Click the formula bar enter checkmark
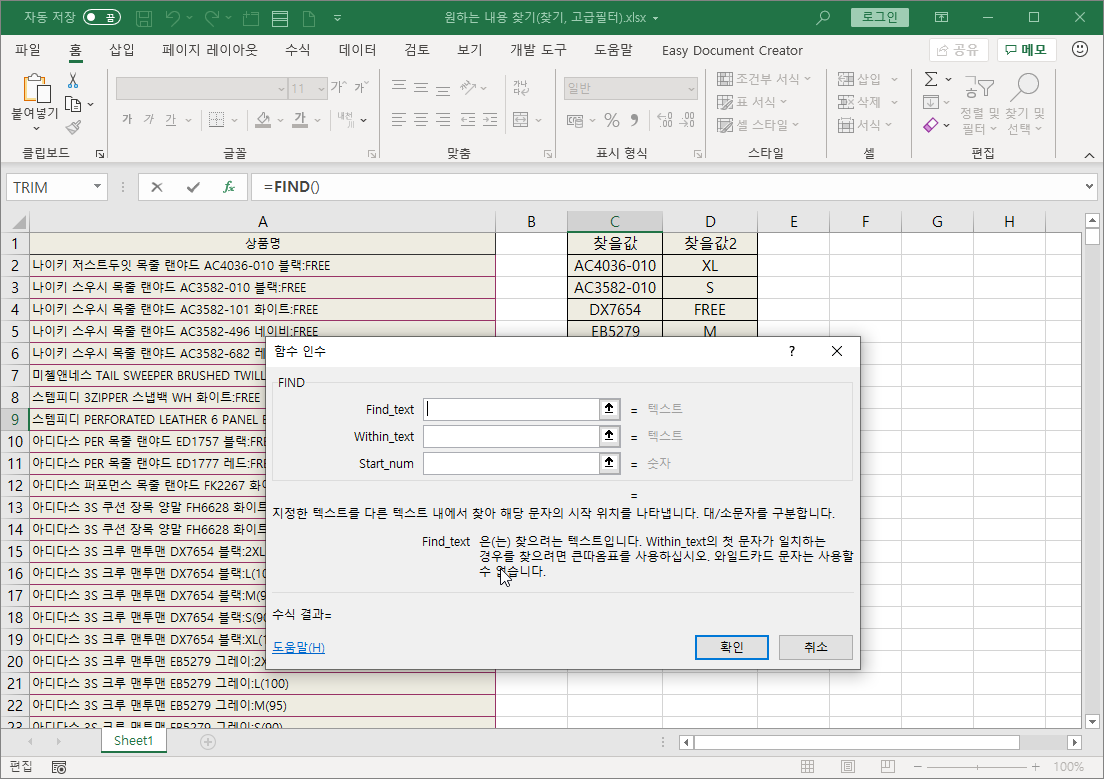Image resolution: width=1104 pixels, height=779 pixels. tap(193, 187)
